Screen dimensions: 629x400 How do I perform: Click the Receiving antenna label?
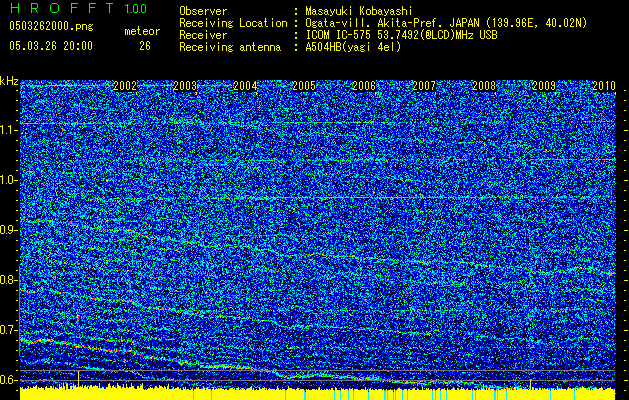[230, 47]
